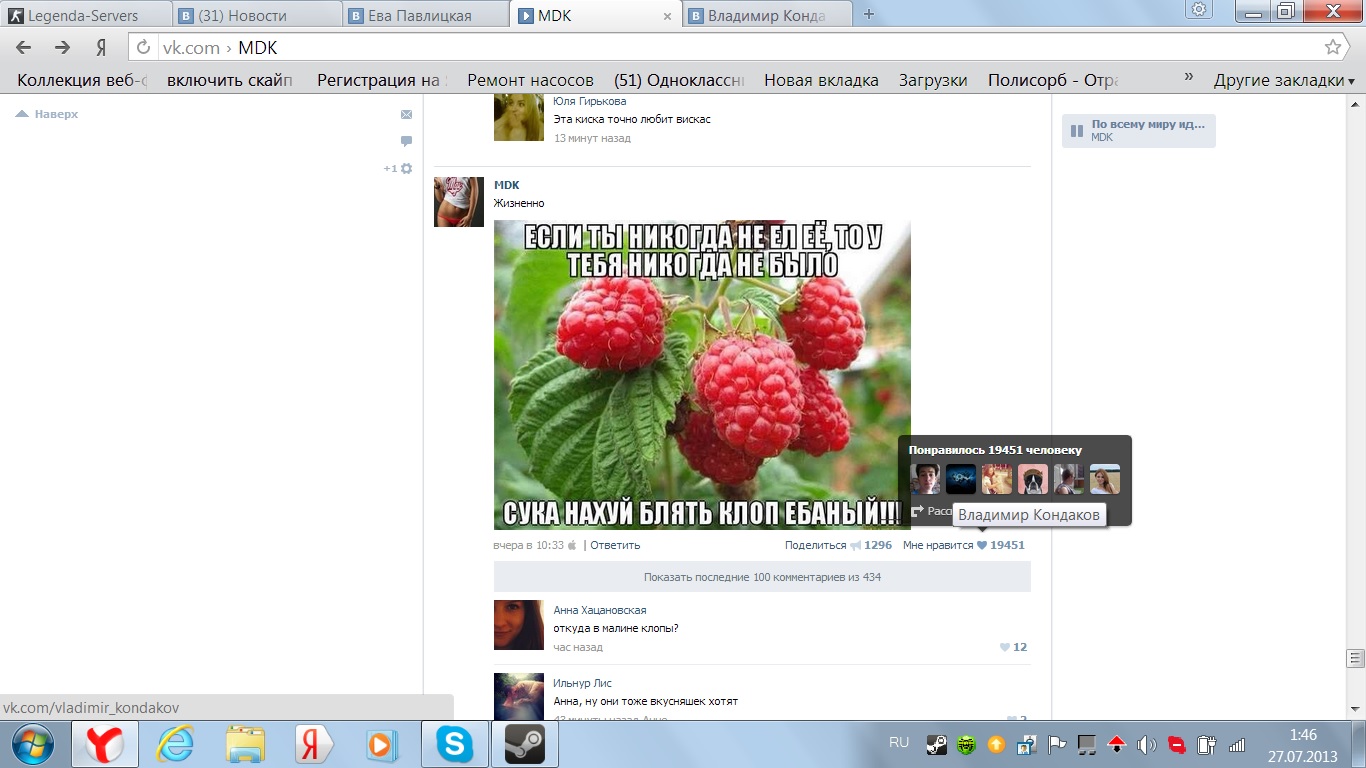The width and height of the screenshot is (1366, 768).
Task: Open messages envelope icon in sidebar
Action: [406, 115]
